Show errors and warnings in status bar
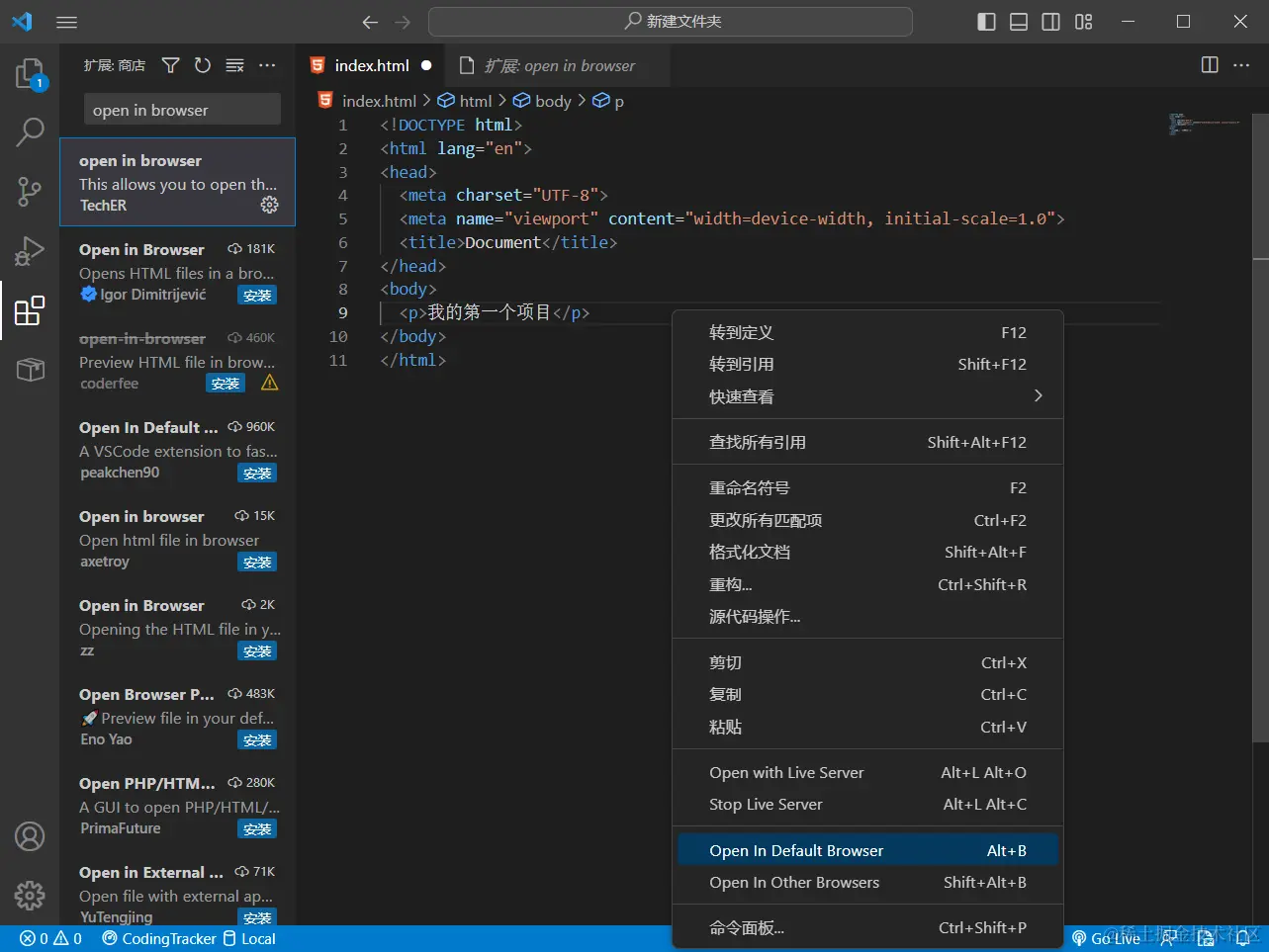The height and width of the screenshot is (952, 1269). (x=51, y=938)
